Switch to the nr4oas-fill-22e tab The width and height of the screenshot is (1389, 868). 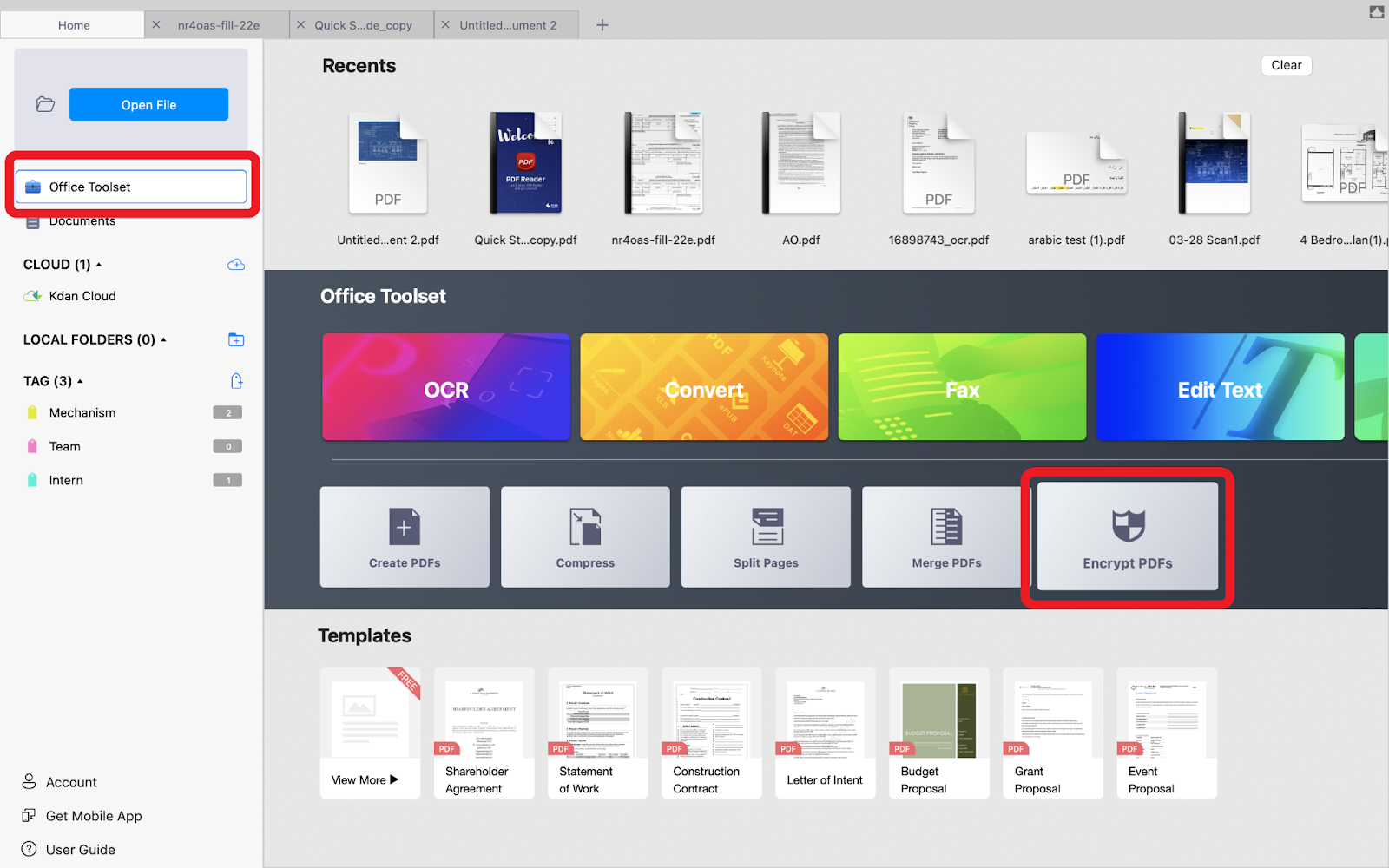[219, 25]
